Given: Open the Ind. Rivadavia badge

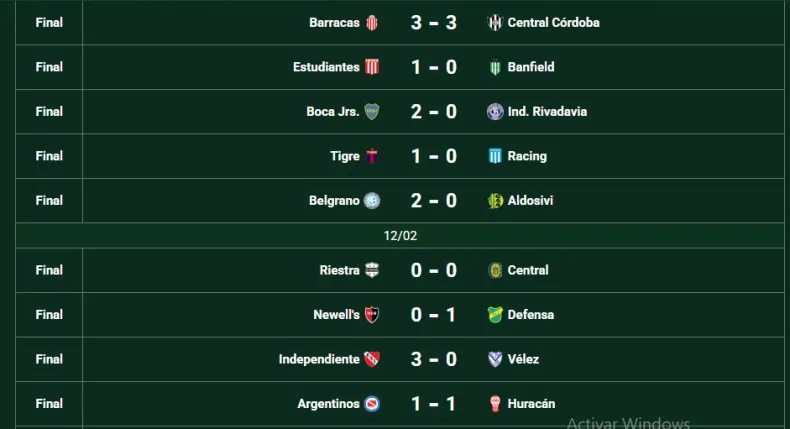Looking at the screenshot, I should click(x=494, y=111).
